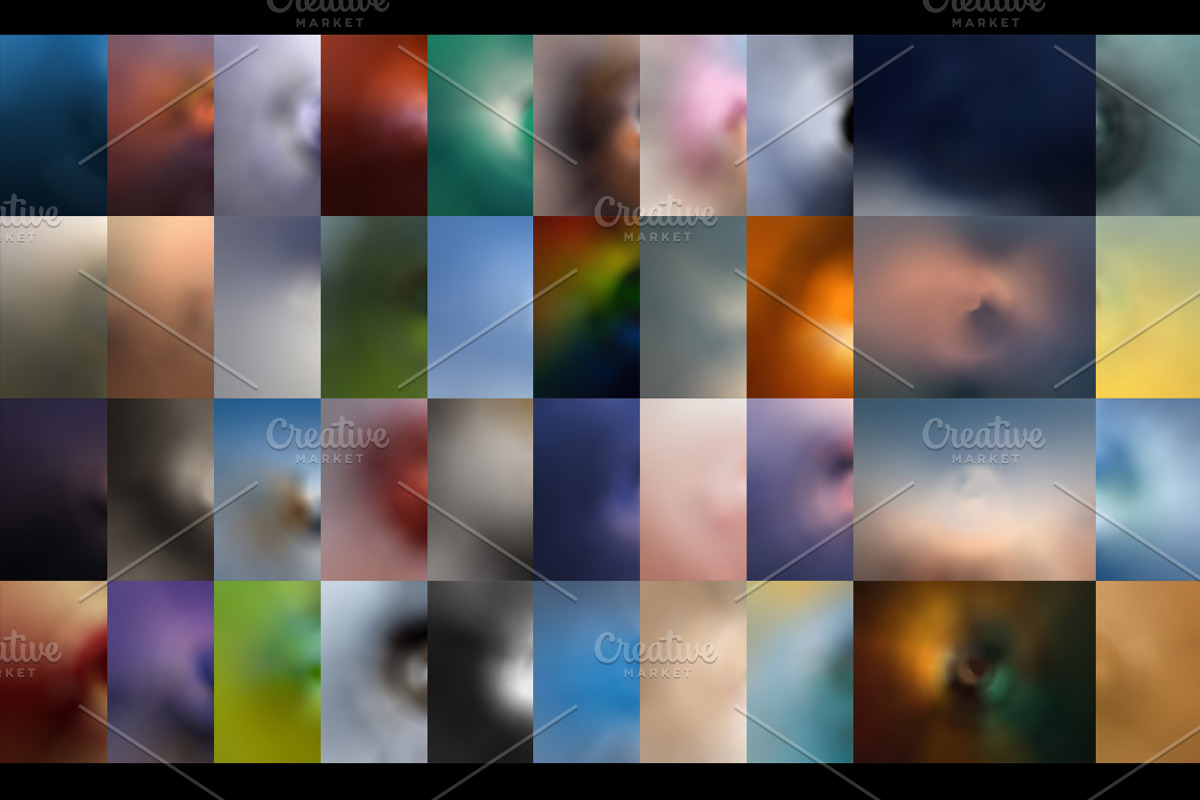Choose the dark red thumbnail in top row
The height and width of the screenshot is (800, 1200).
374,125
